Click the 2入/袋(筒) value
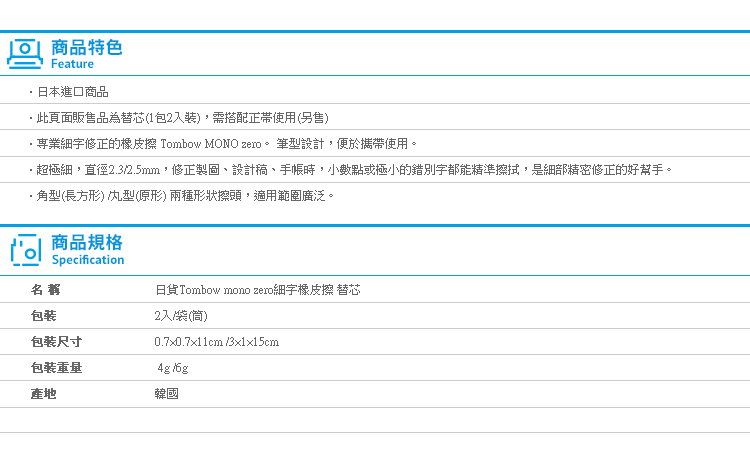The width and height of the screenshot is (750, 453). pyautogui.click(x=181, y=316)
